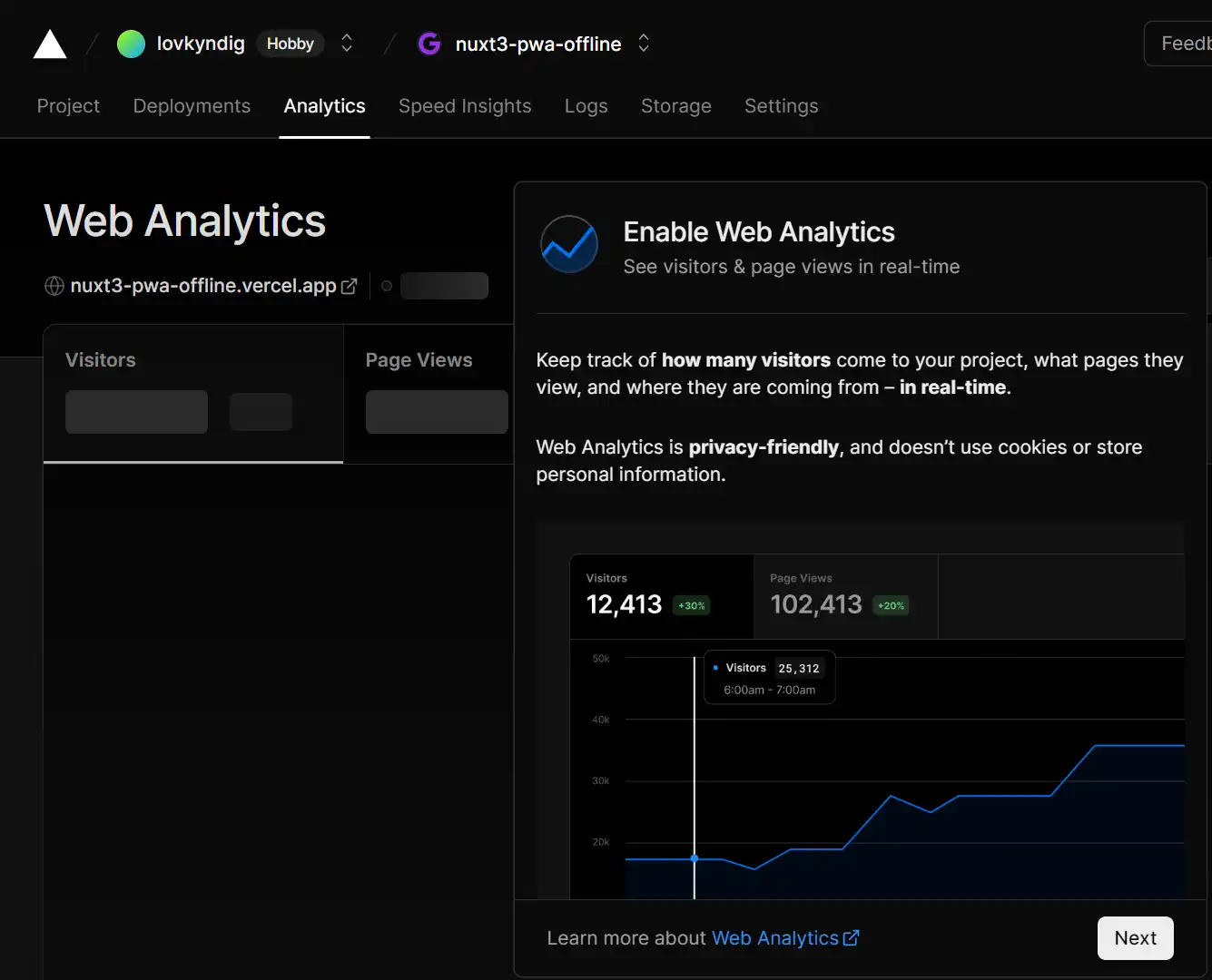
Task: Open the Hobby plan badge
Action: [290, 43]
